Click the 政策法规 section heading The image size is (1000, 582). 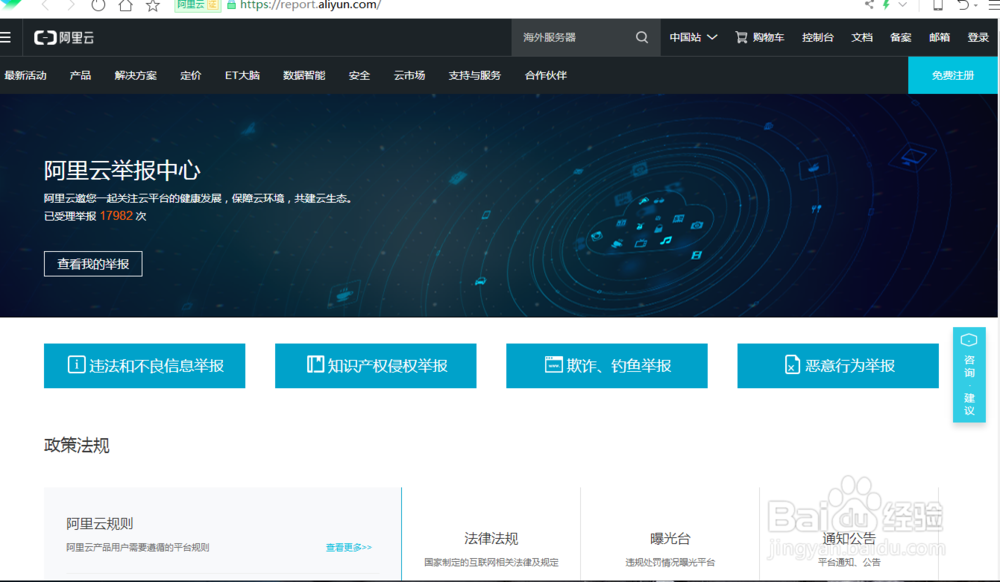(x=77, y=446)
